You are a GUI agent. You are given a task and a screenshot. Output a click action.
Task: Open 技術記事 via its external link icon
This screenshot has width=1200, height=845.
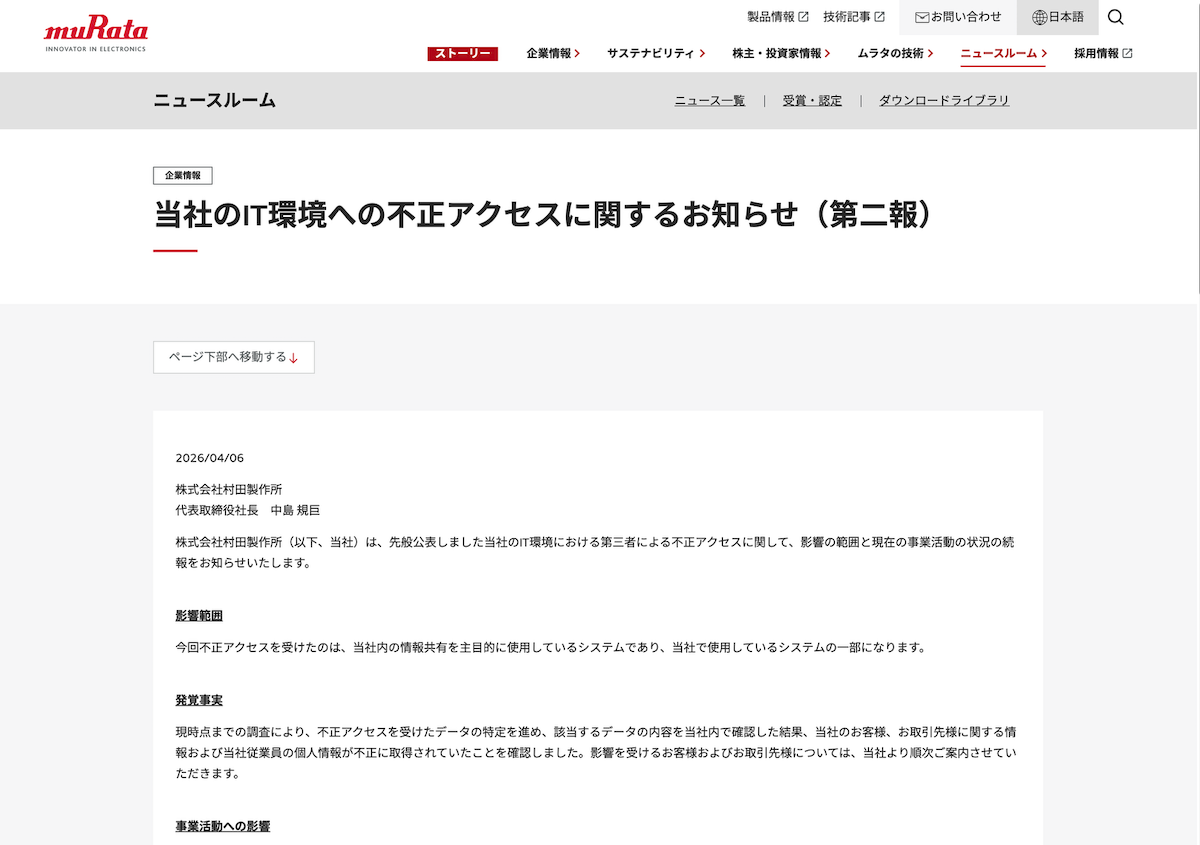point(881,15)
